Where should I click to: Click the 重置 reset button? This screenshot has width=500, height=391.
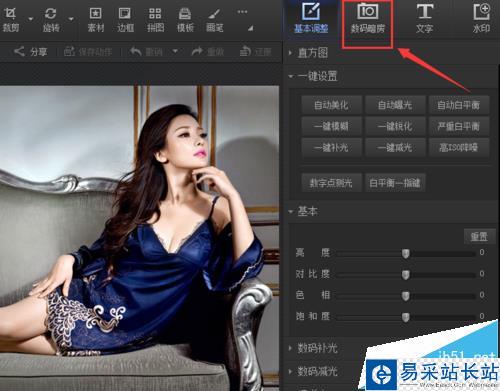(x=479, y=236)
